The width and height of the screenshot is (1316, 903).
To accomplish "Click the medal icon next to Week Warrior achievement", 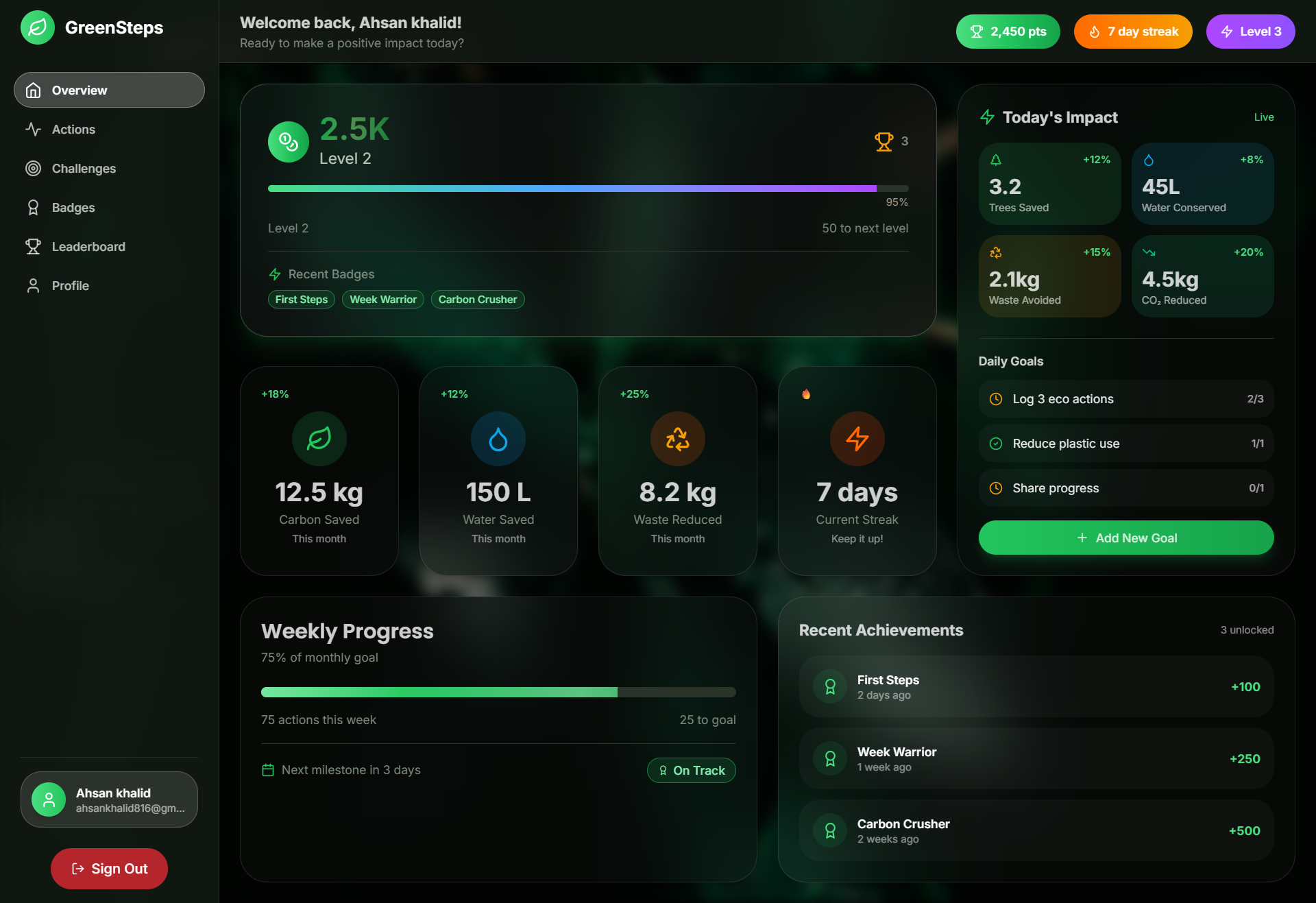I will click(x=830, y=758).
